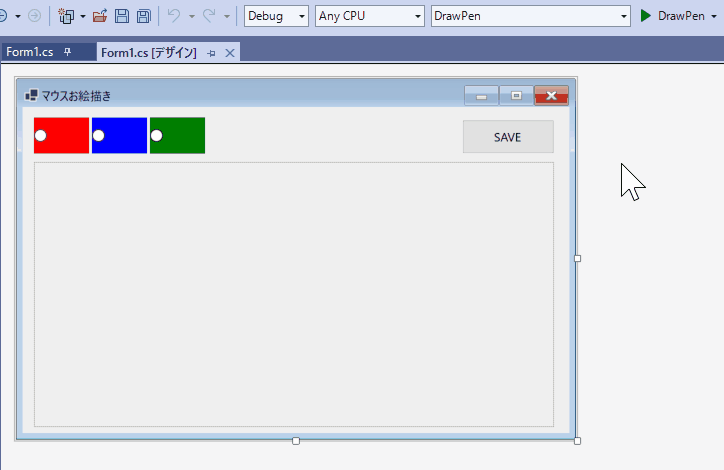Click the SAVE button on form

point(508,137)
